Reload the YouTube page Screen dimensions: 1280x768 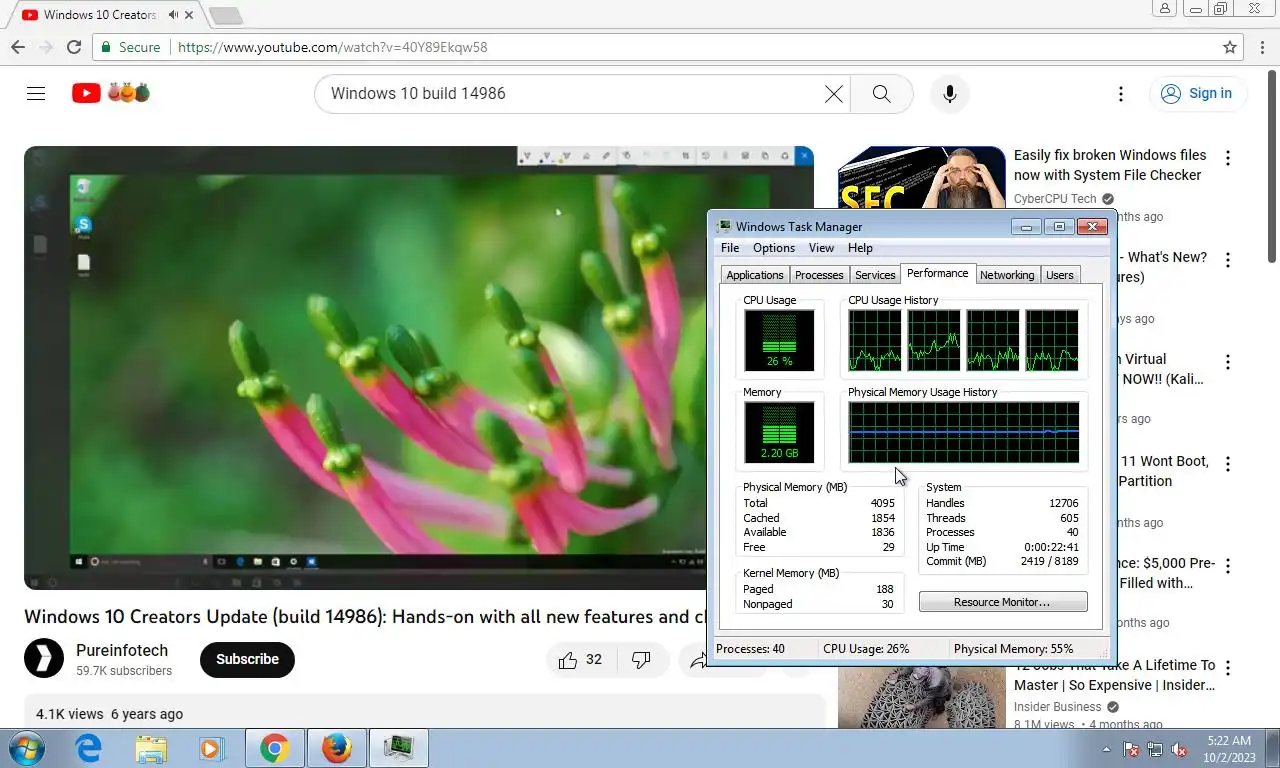(x=74, y=47)
